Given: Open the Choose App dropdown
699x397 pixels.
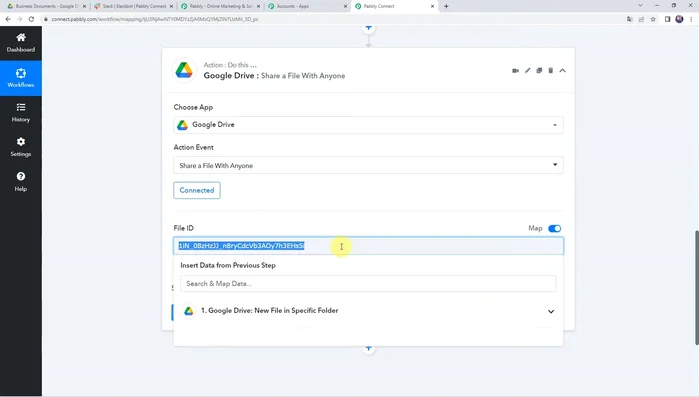Looking at the screenshot, I should tap(368, 125).
